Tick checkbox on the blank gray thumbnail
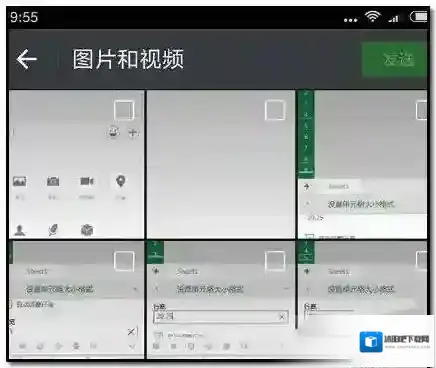 pos(275,110)
